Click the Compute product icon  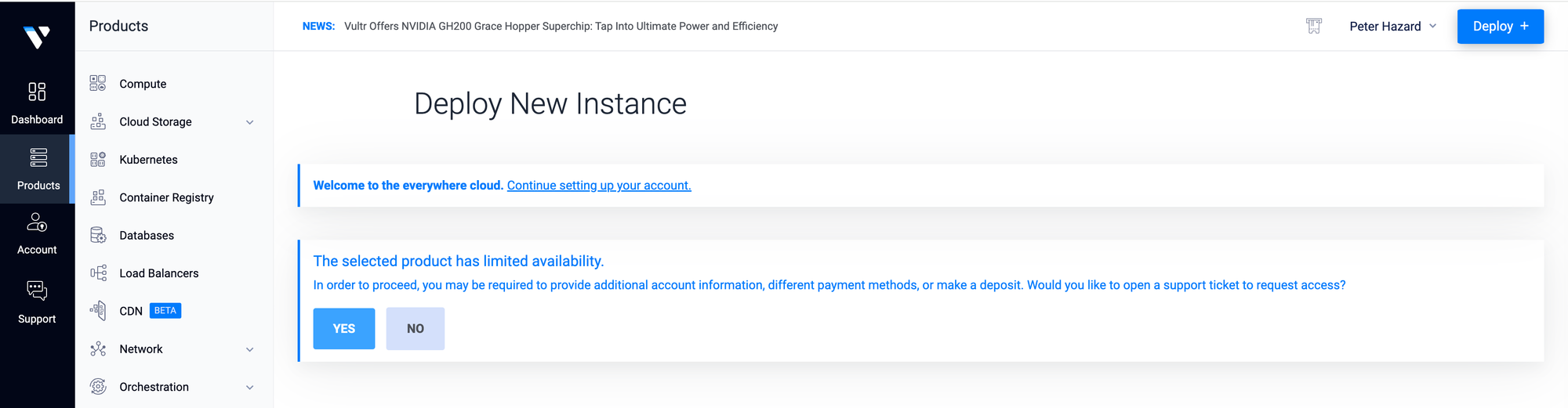coord(98,84)
